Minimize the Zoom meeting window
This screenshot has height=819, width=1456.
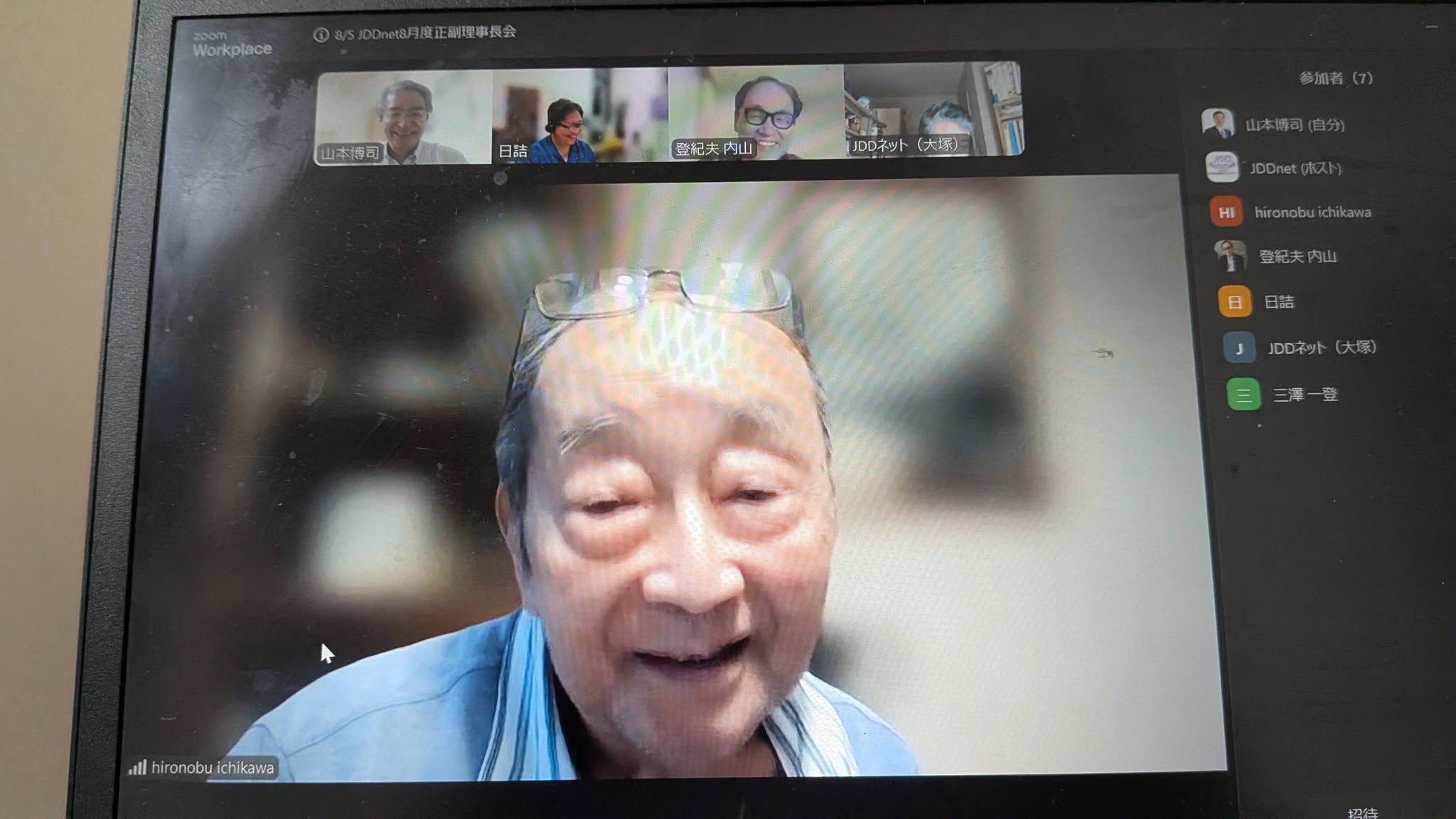click(1432, 27)
